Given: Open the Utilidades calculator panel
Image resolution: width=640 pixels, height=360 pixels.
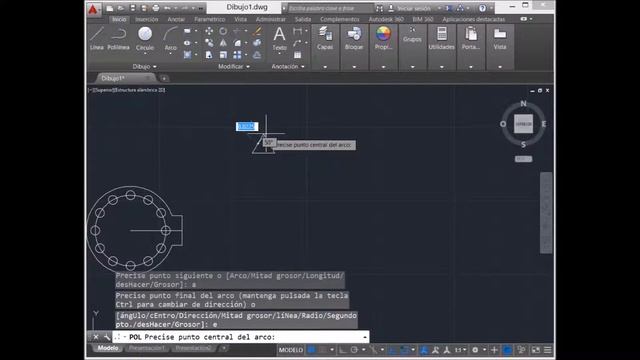Looking at the screenshot, I should [442, 38].
